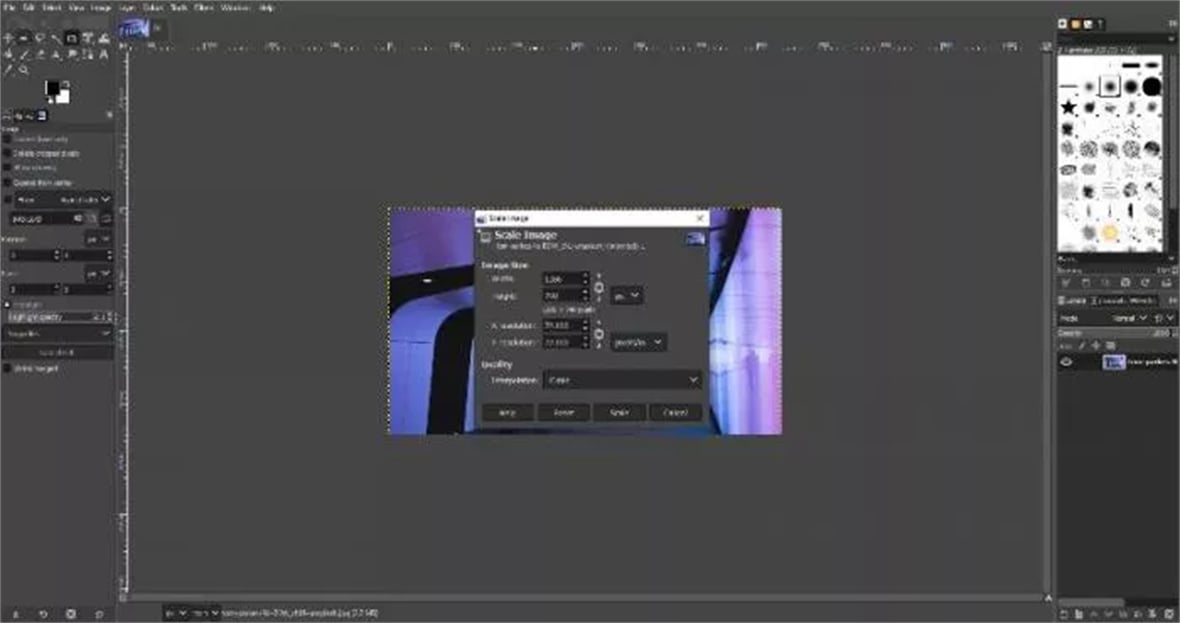Select the large hard round brush
The width and height of the screenshot is (1180, 623).
[1152, 87]
